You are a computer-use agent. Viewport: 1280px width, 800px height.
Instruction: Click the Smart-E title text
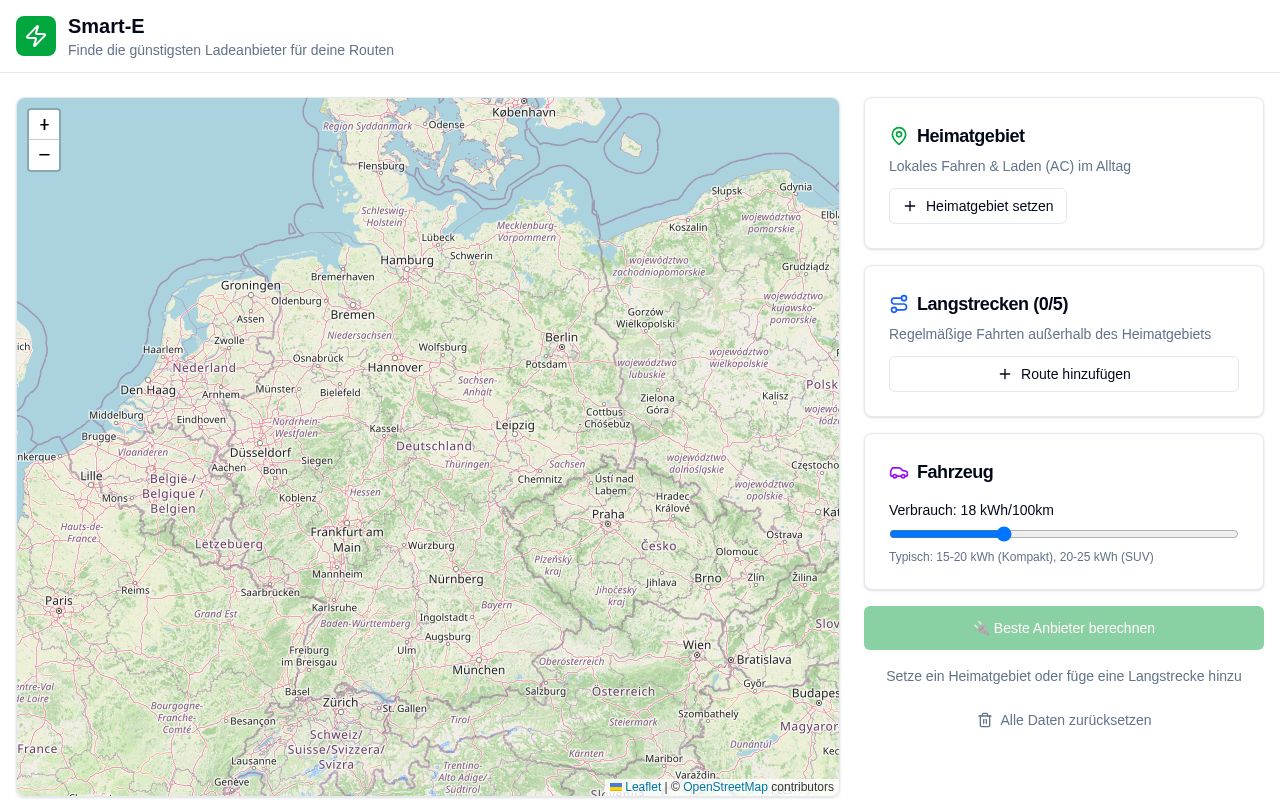click(106, 26)
